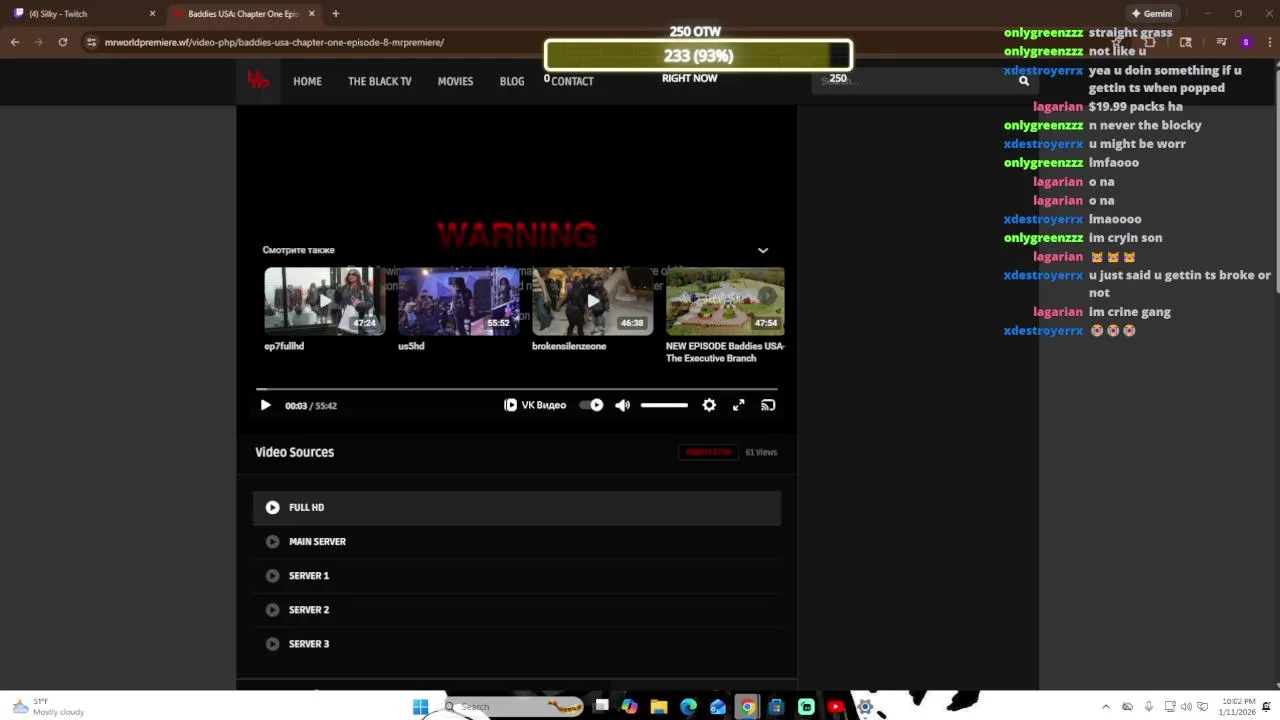Open Microsoft Edge from the taskbar
Screen dimensions: 1280x720
click(688, 707)
